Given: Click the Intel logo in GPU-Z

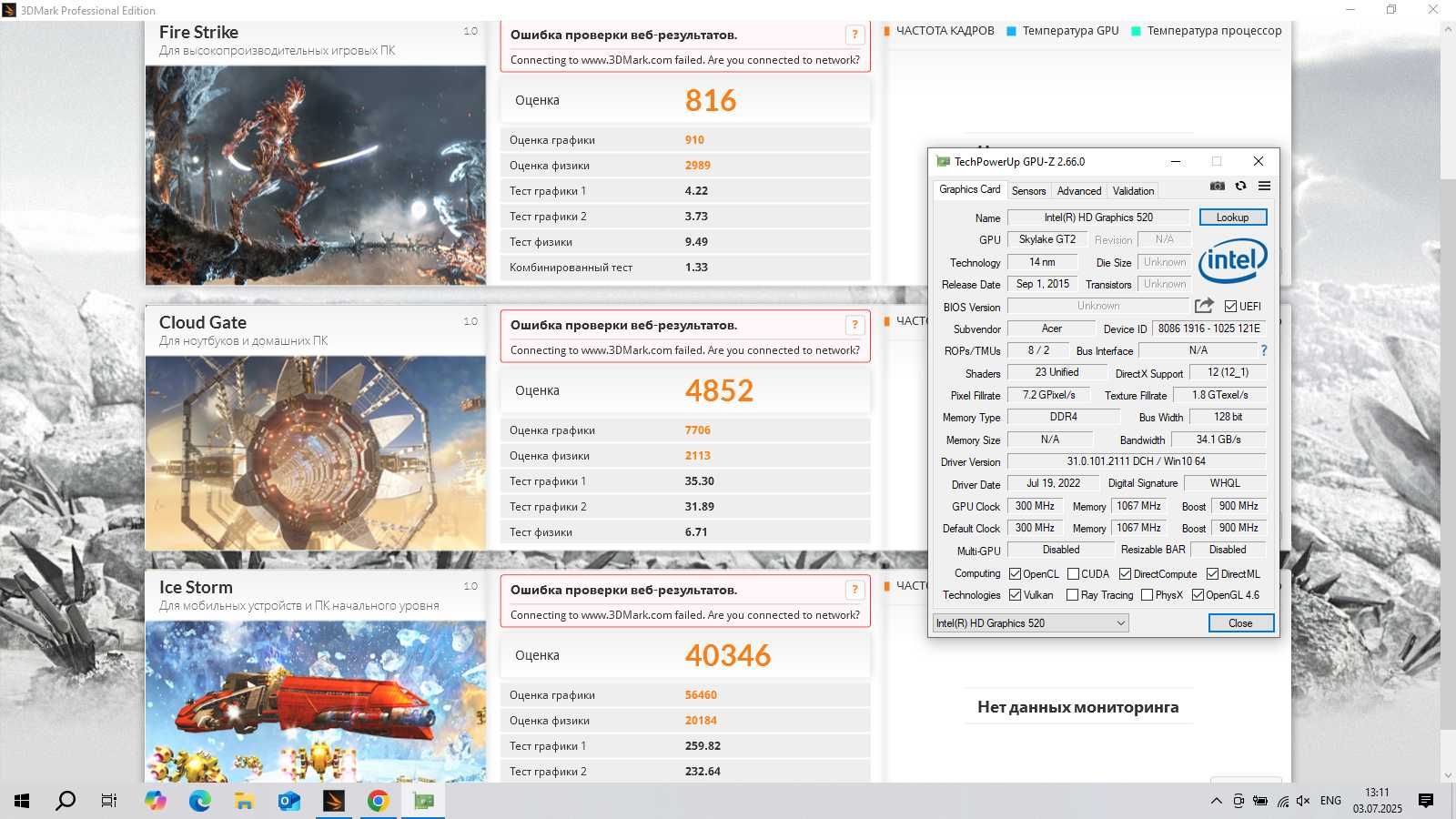Looking at the screenshot, I should [x=1233, y=260].
